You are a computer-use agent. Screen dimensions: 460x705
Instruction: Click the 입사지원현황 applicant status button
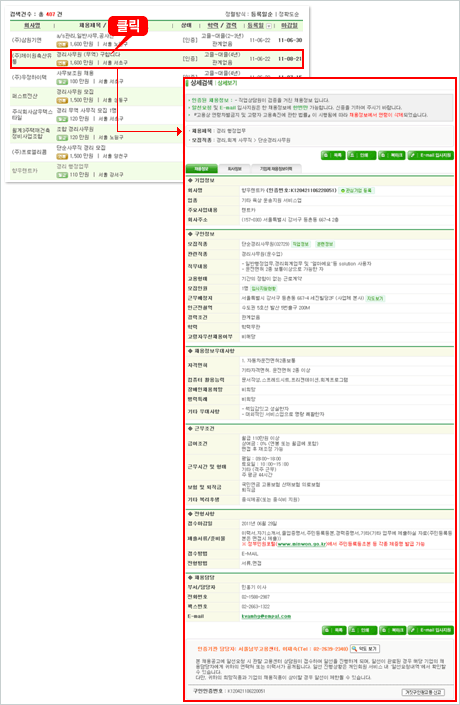(264, 288)
